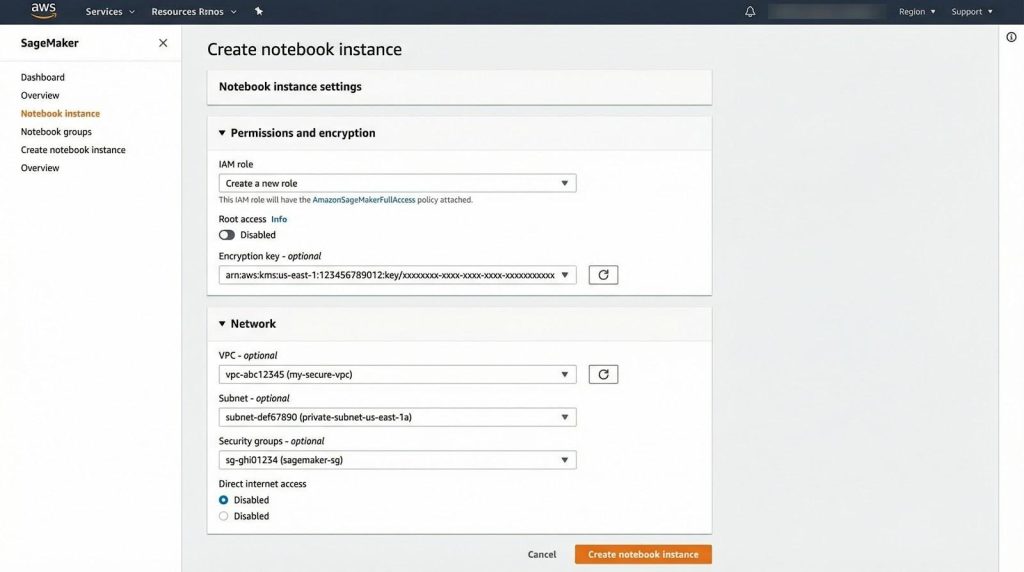
Task: Collapse the Permissions and encryption section
Action: click(x=223, y=133)
